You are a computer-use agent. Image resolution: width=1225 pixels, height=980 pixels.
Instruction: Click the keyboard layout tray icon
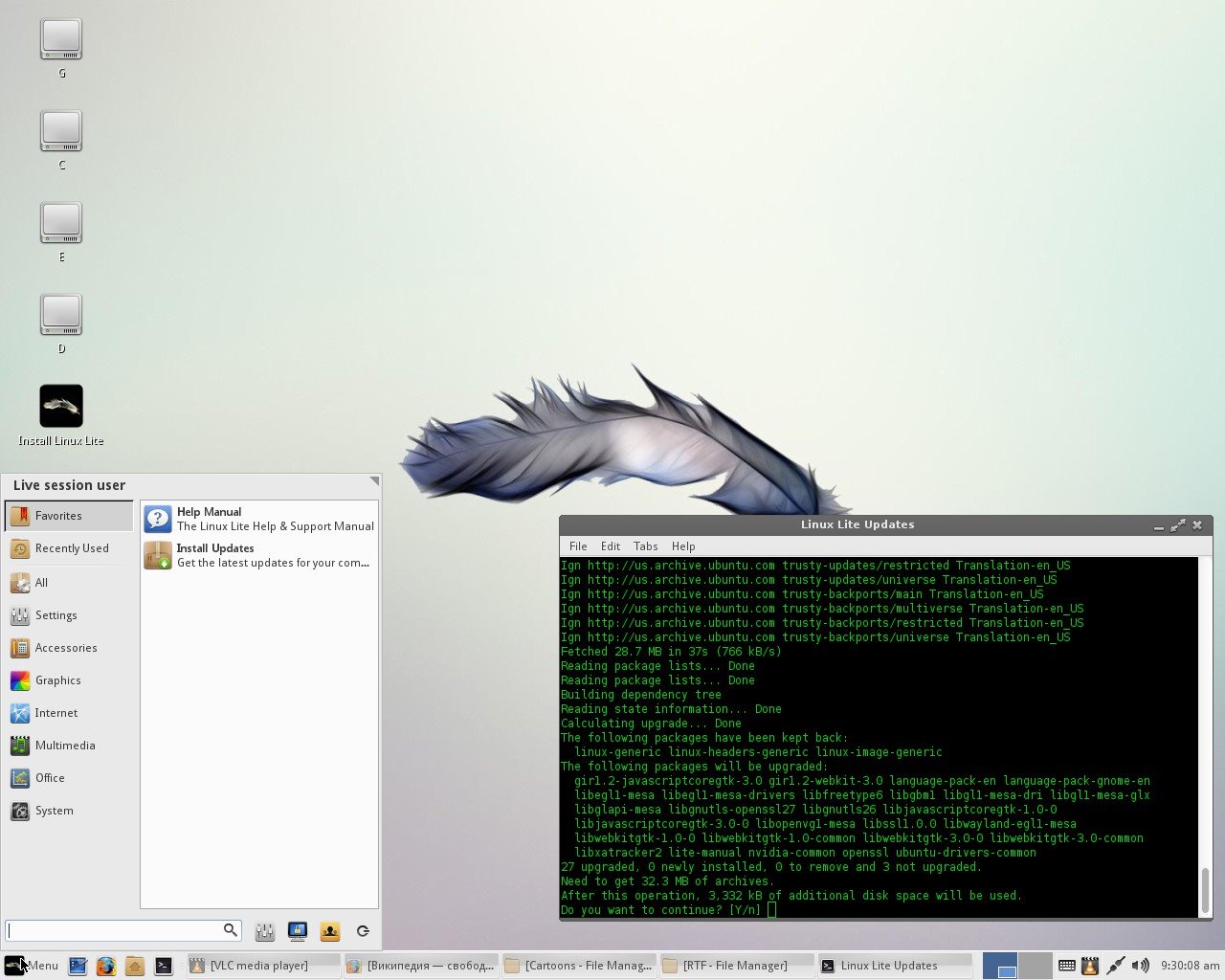1066,966
